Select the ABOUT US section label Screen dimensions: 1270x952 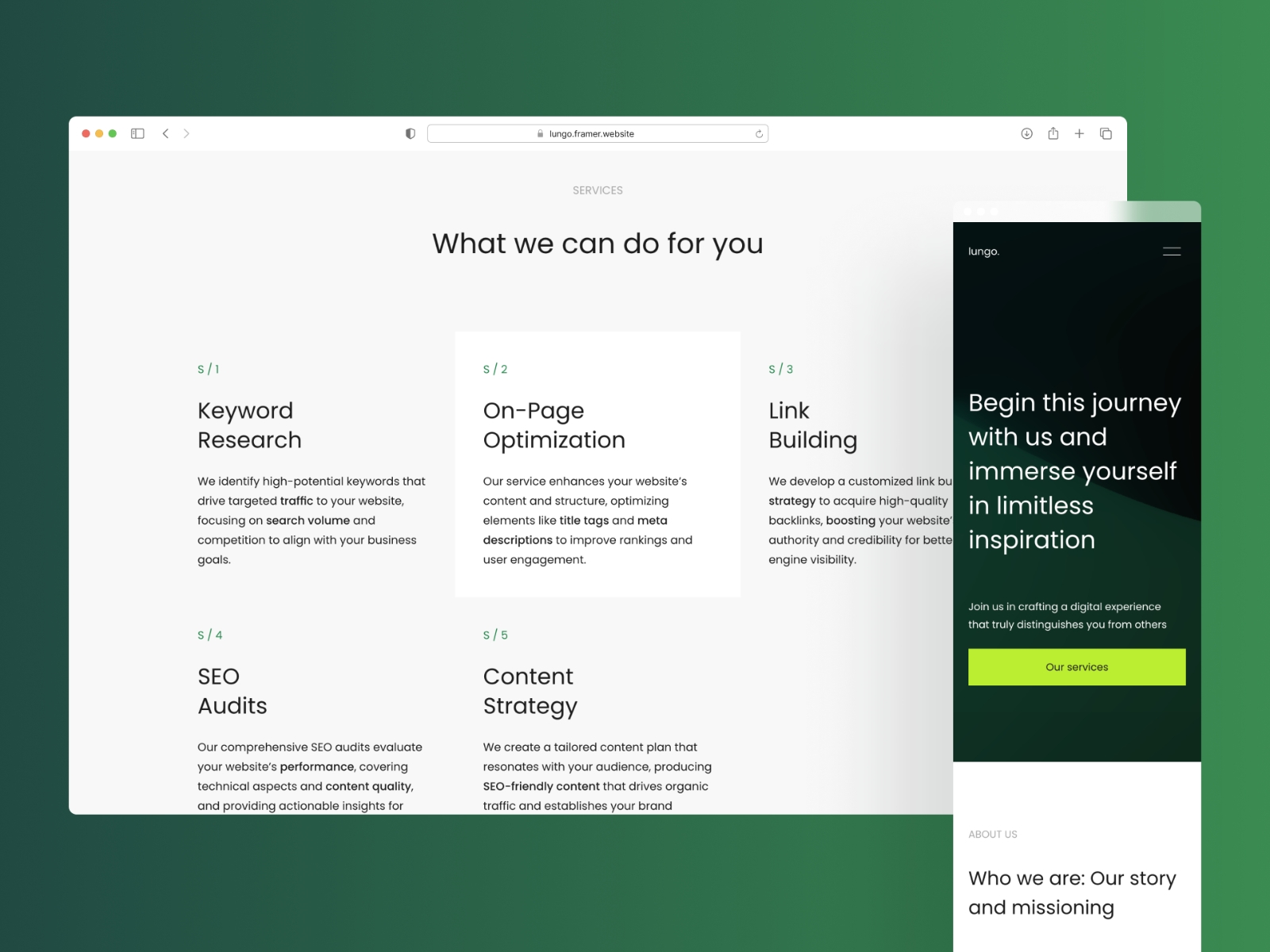point(992,834)
